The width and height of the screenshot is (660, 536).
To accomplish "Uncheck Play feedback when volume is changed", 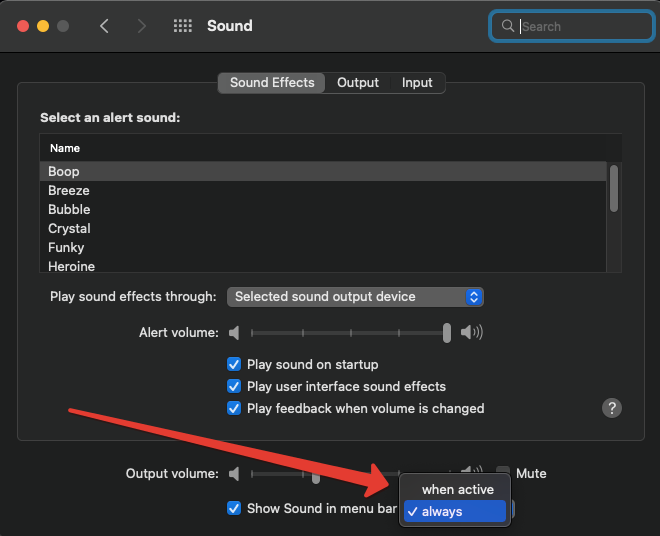I will [234, 408].
